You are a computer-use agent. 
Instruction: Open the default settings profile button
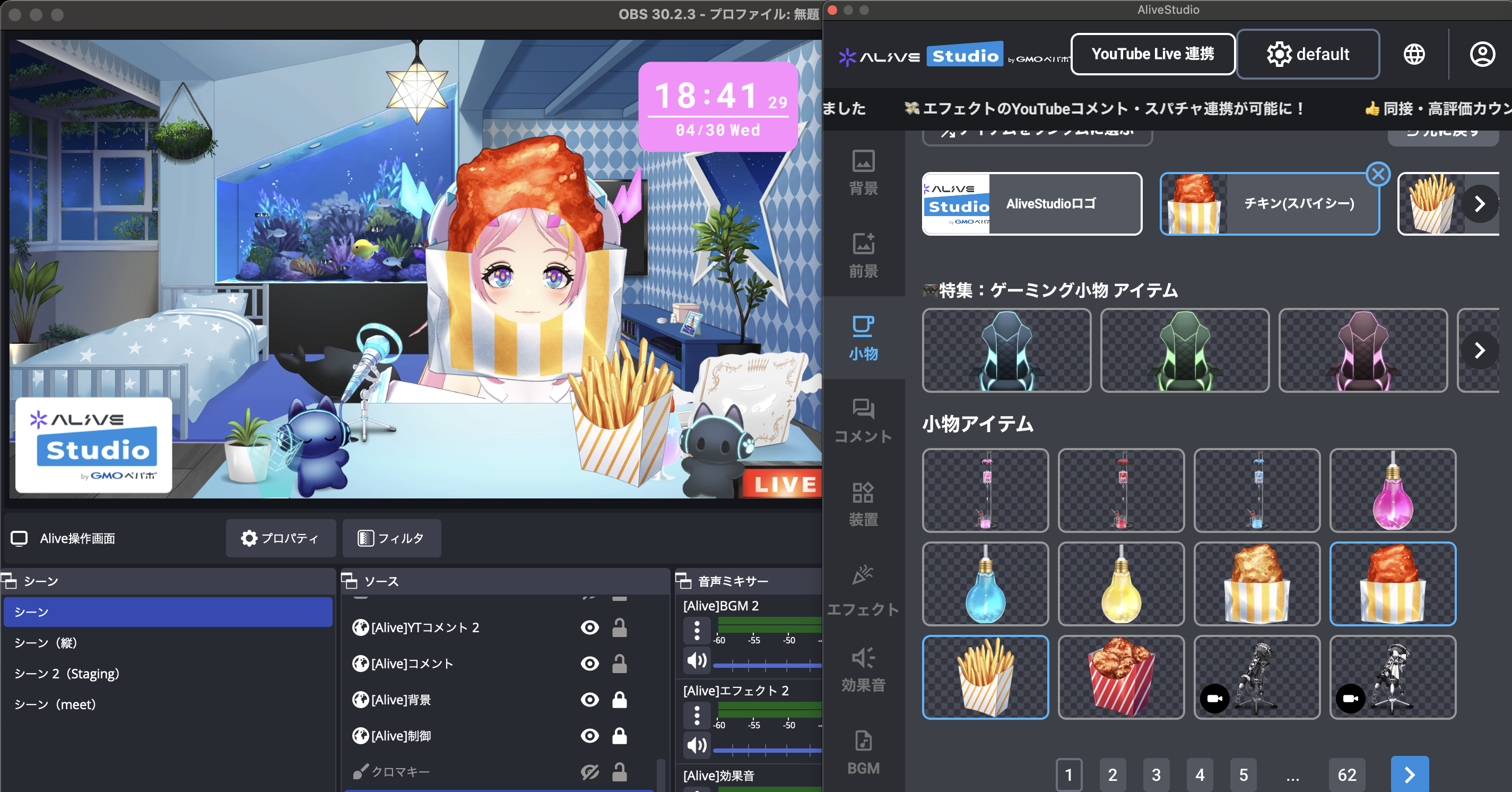tap(1308, 54)
